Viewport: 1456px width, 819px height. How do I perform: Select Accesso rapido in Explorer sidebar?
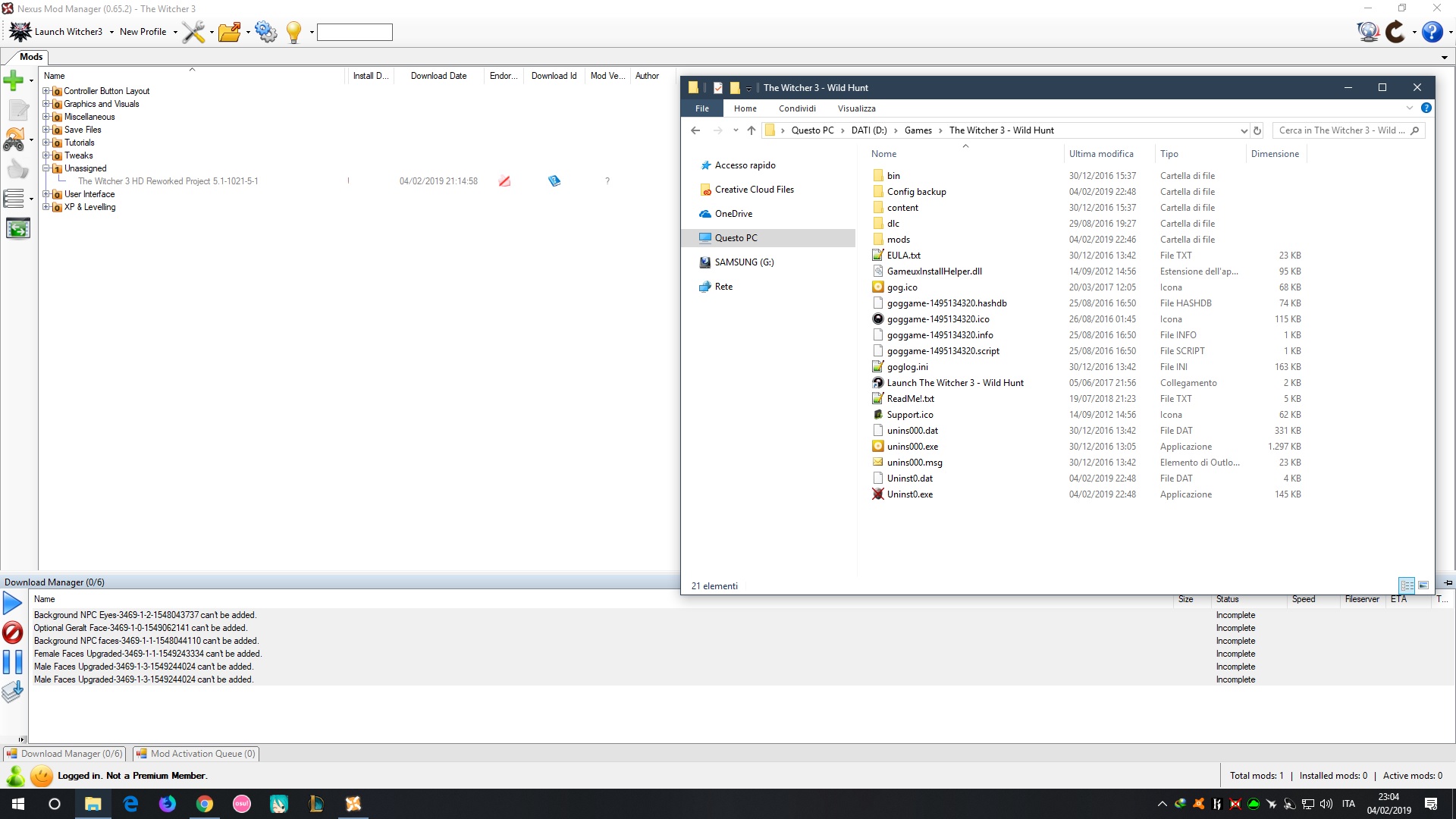[x=745, y=165]
